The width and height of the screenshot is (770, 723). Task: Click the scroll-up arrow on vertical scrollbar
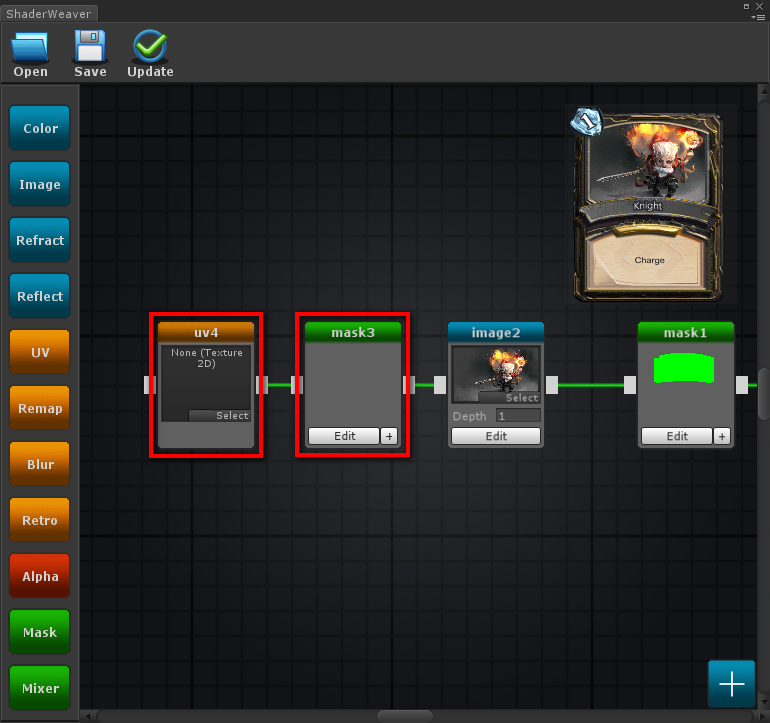coord(764,91)
